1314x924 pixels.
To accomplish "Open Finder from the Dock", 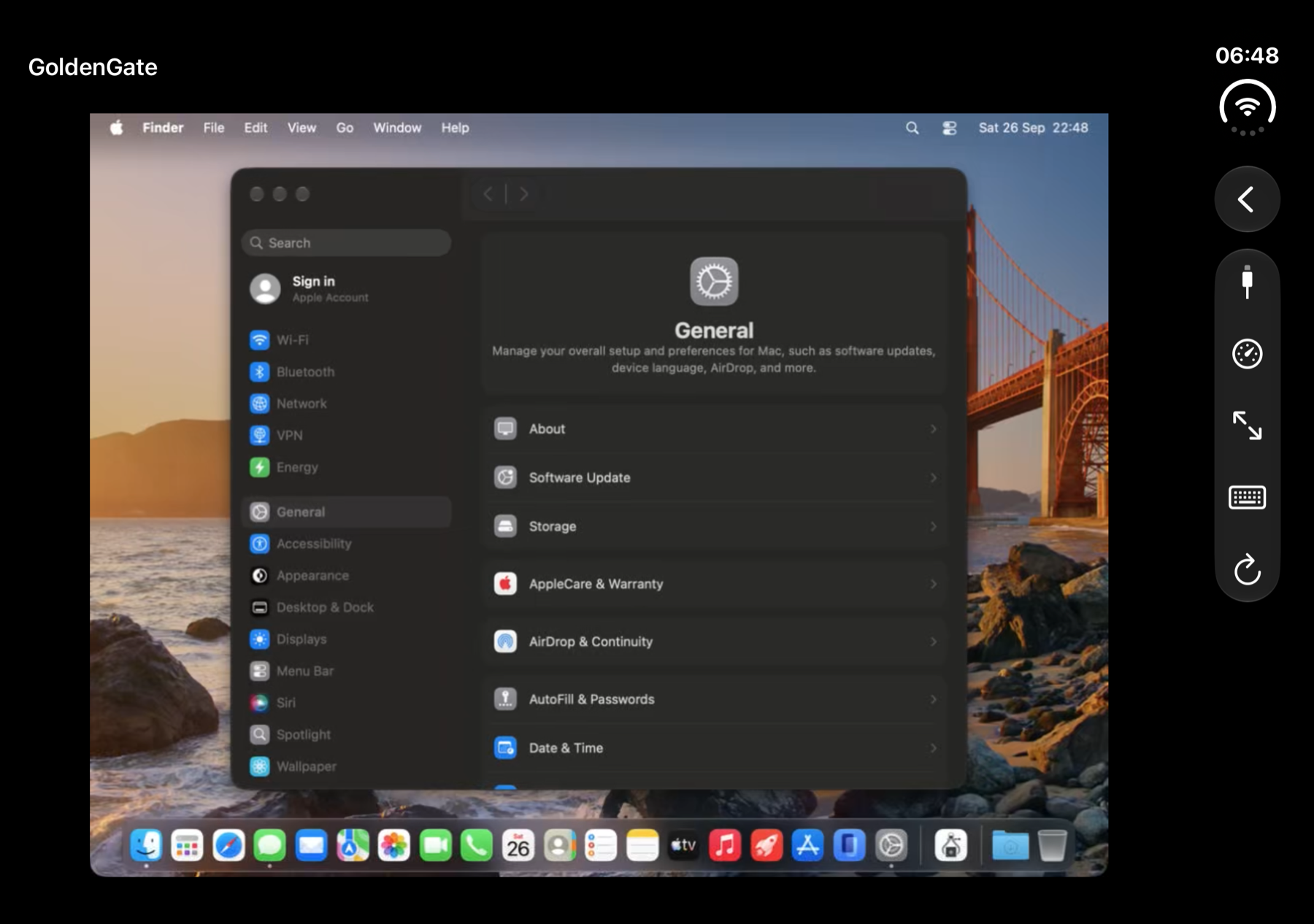I will pos(146,845).
